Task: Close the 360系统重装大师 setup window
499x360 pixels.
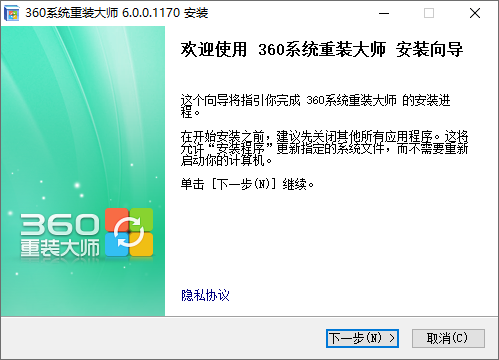Action: click(x=475, y=13)
